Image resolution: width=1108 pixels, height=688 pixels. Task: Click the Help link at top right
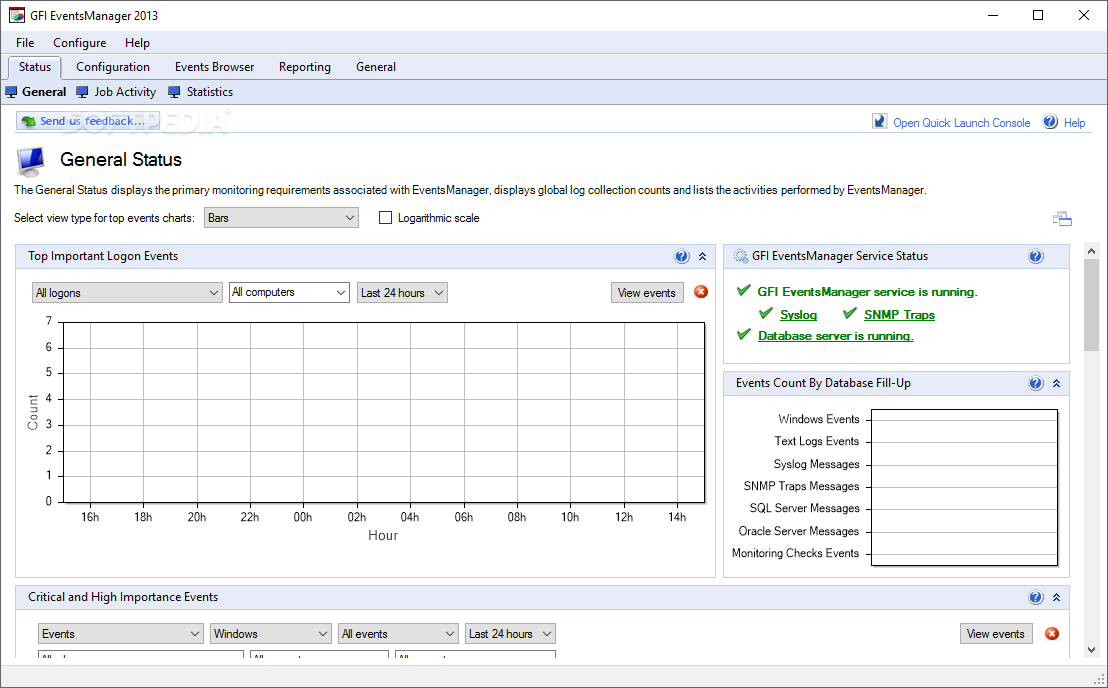[1074, 122]
